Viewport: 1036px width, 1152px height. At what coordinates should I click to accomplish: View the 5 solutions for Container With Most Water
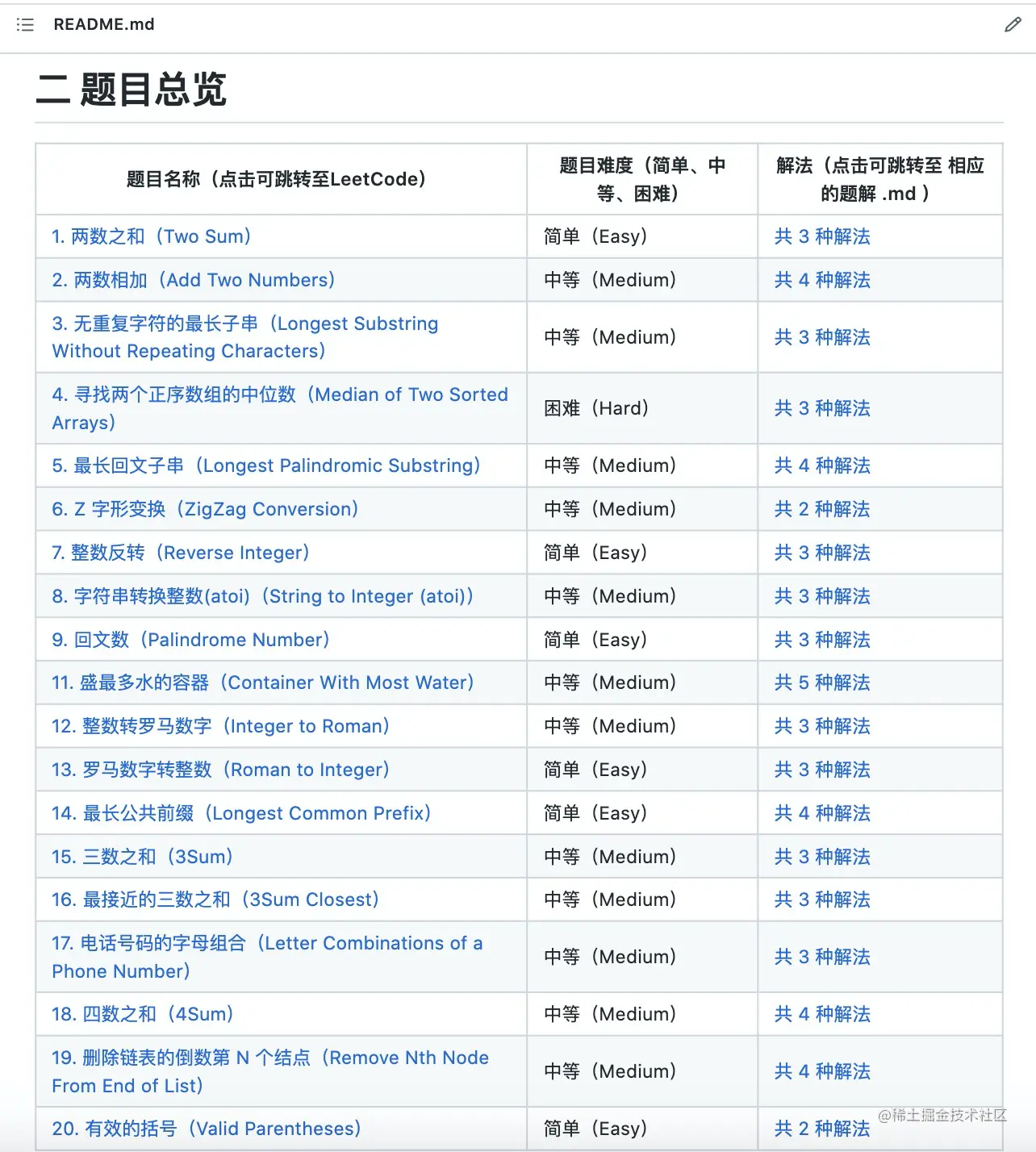[x=821, y=682]
